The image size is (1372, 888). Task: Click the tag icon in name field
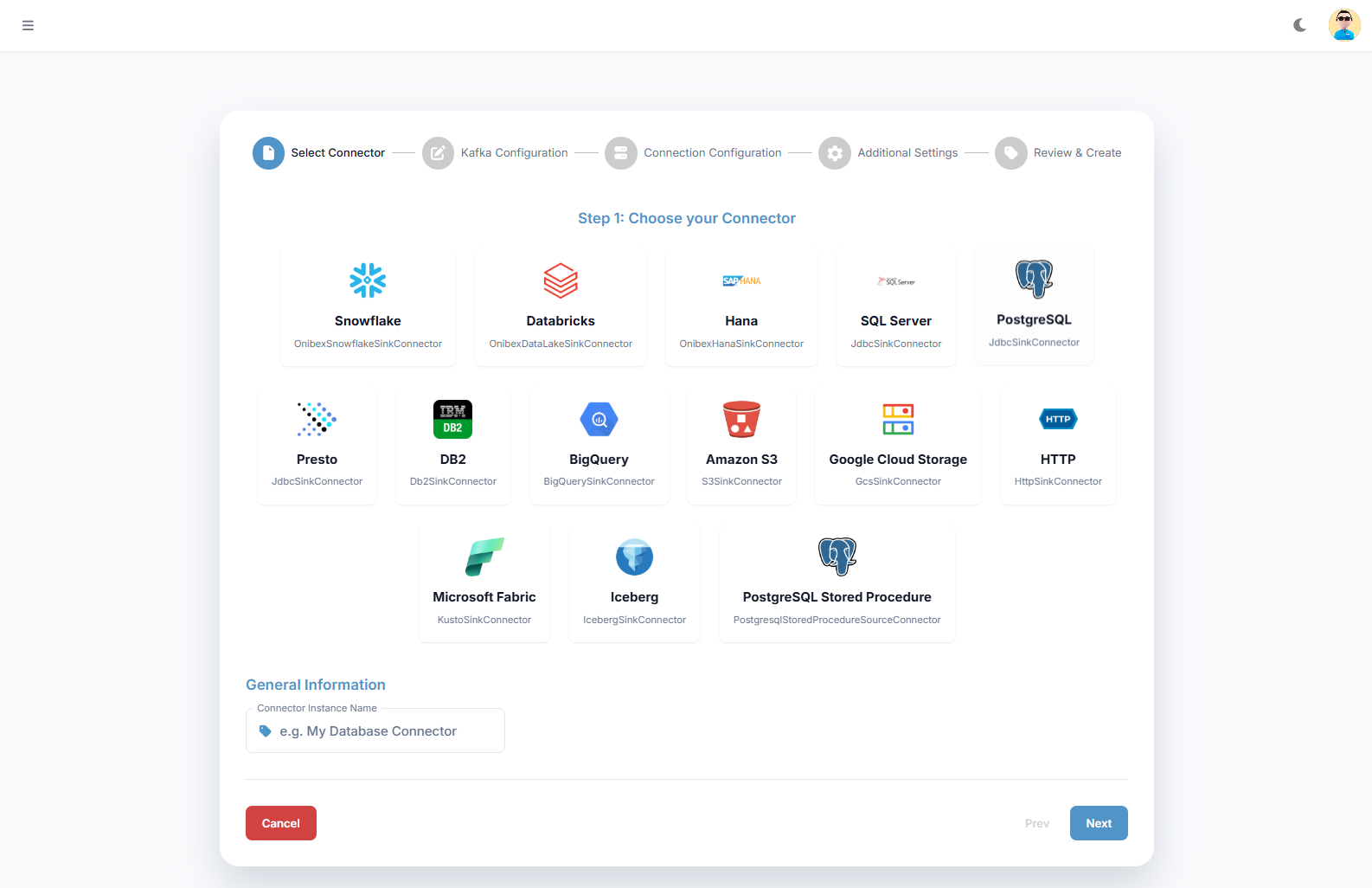pyautogui.click(x=266, y=731)
